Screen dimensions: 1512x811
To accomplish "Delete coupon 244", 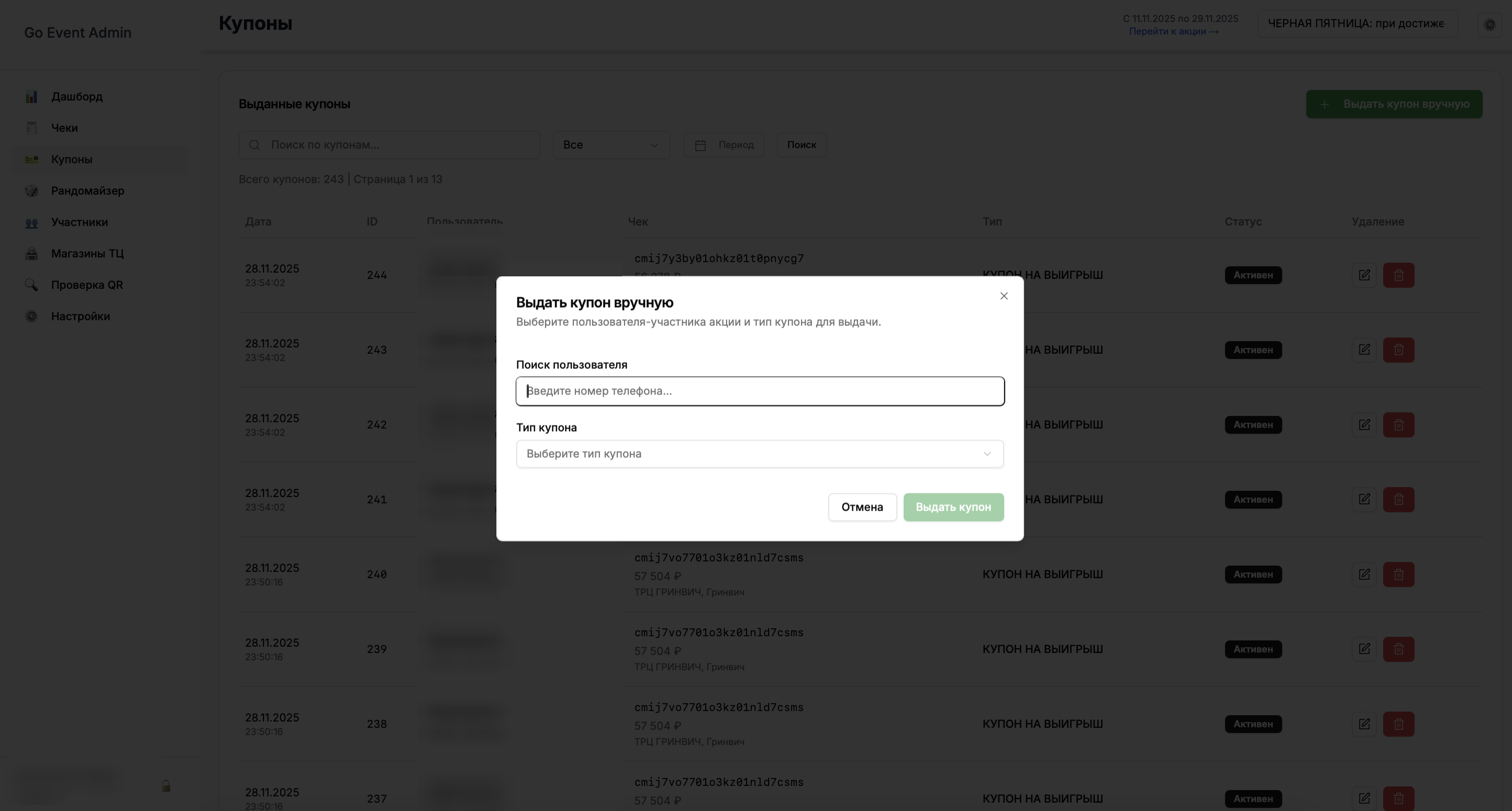I will [x=1399, y=275].
